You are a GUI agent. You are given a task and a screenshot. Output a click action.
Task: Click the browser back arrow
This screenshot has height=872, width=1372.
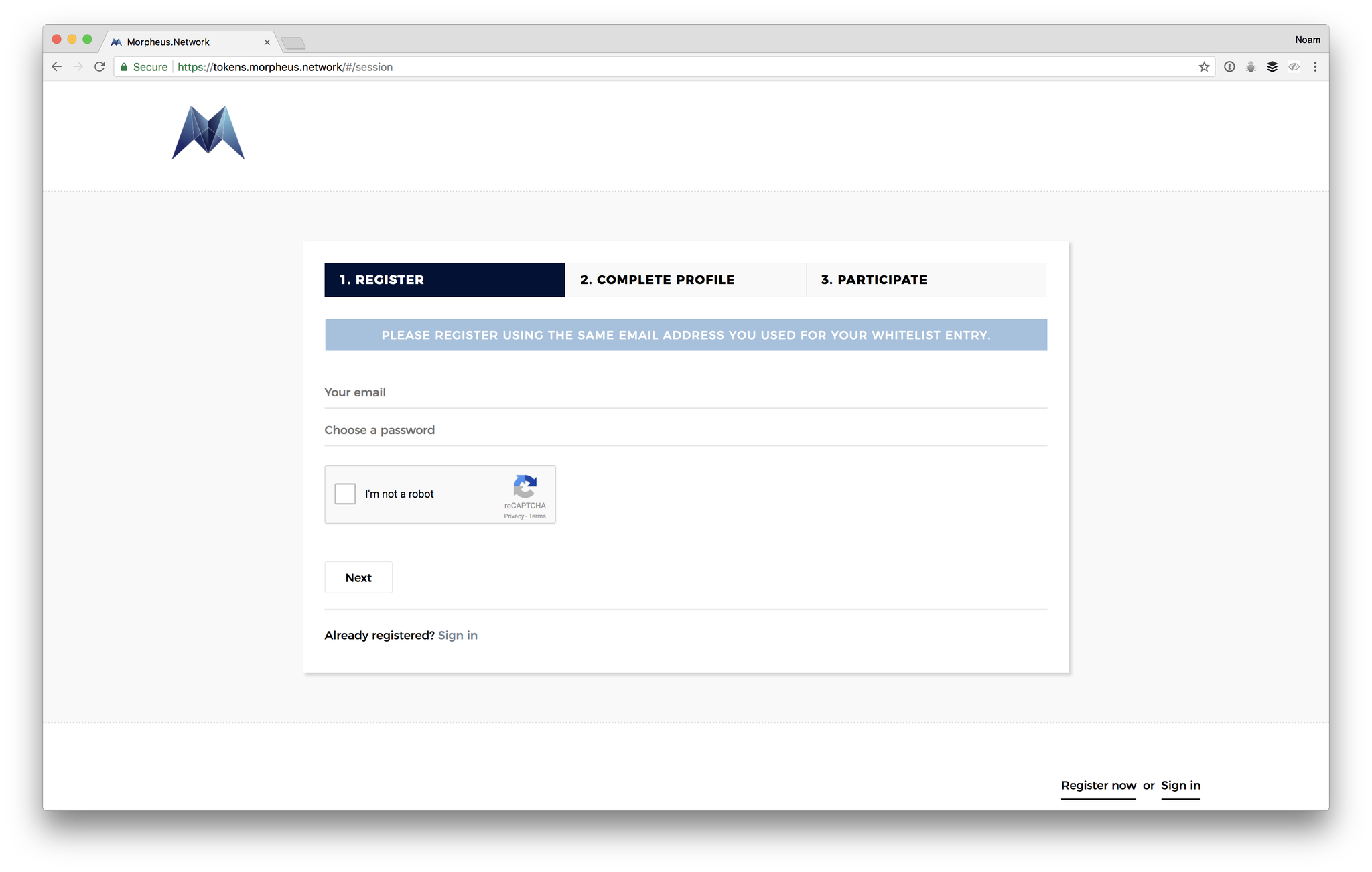[56, 66]
